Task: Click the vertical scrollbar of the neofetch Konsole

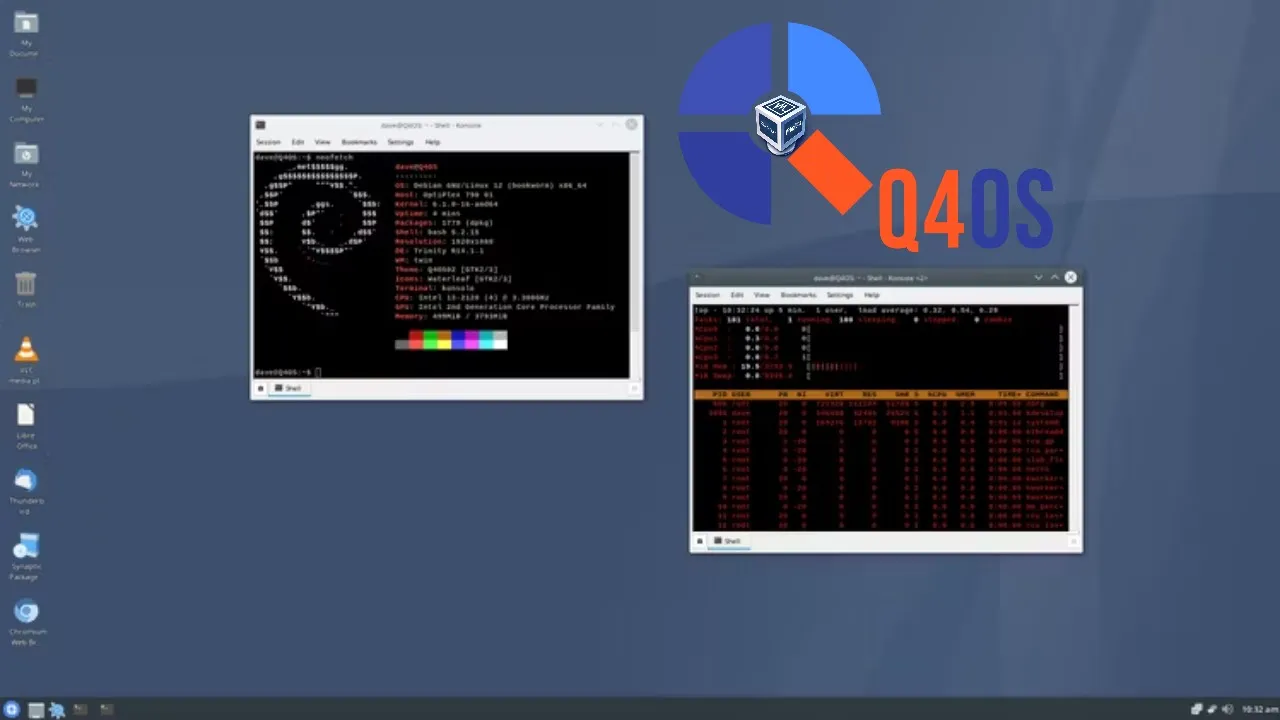Action: [x=635, y=265]
